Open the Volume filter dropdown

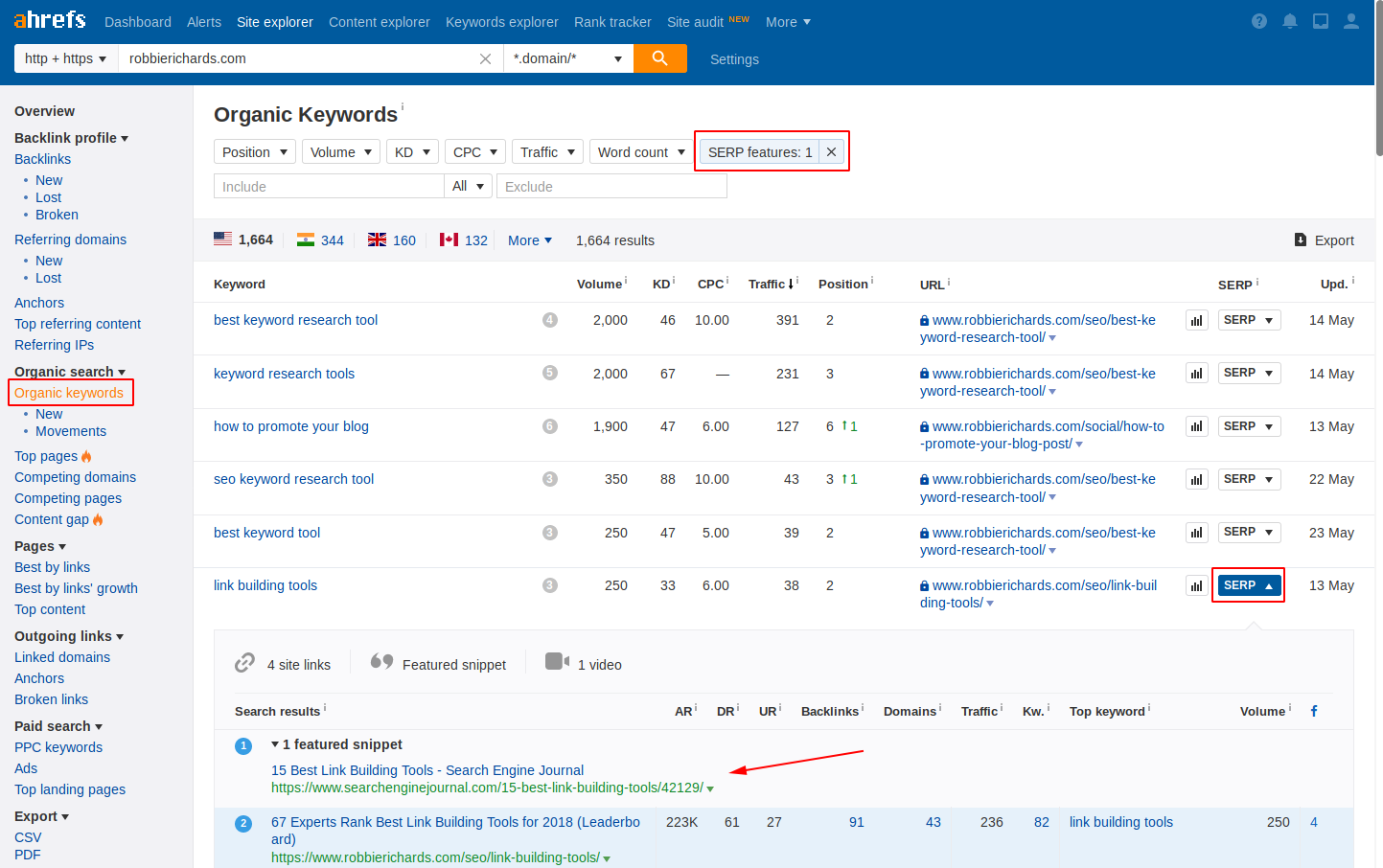[341, 152]
